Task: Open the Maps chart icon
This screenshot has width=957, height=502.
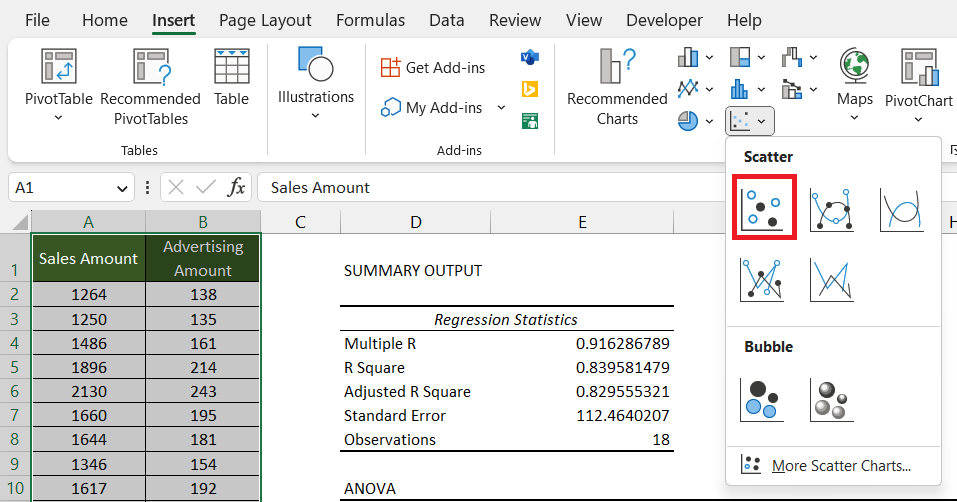Action: (854, 66)
